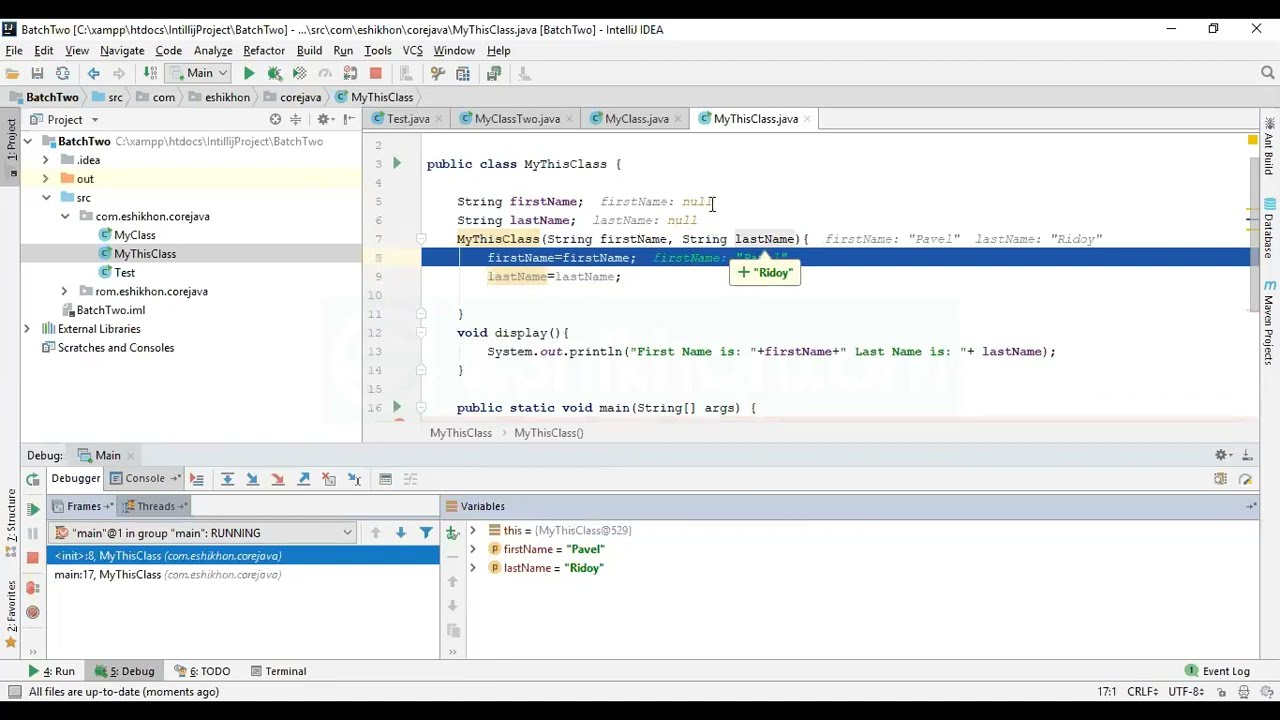Toggle the 1: Project tool window
Screen dimensions: 1280x720
11,147
